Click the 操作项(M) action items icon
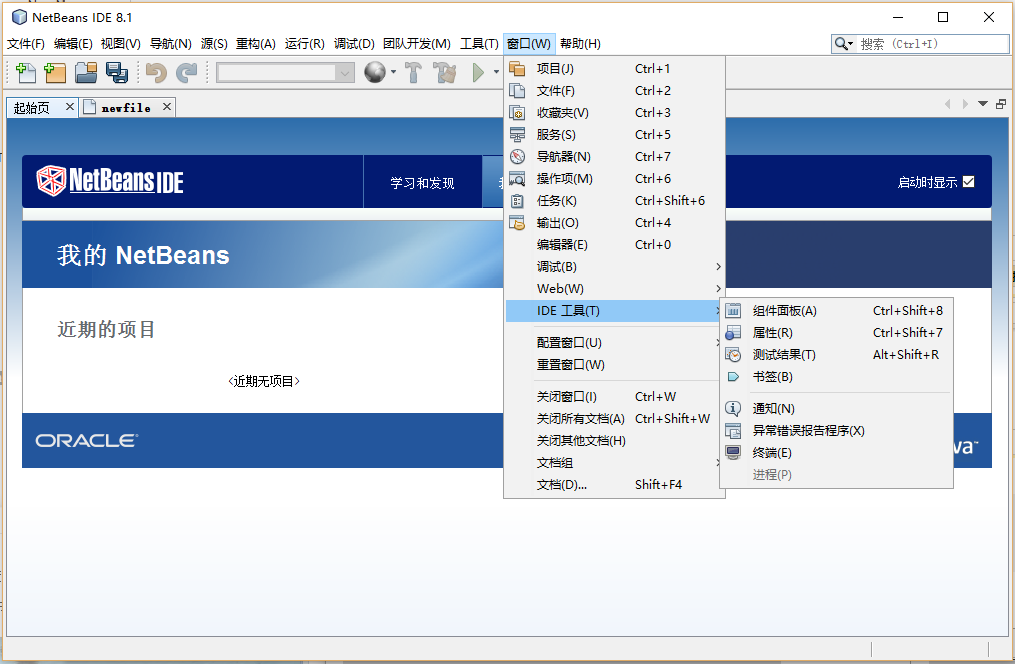 tap(517, 179)
